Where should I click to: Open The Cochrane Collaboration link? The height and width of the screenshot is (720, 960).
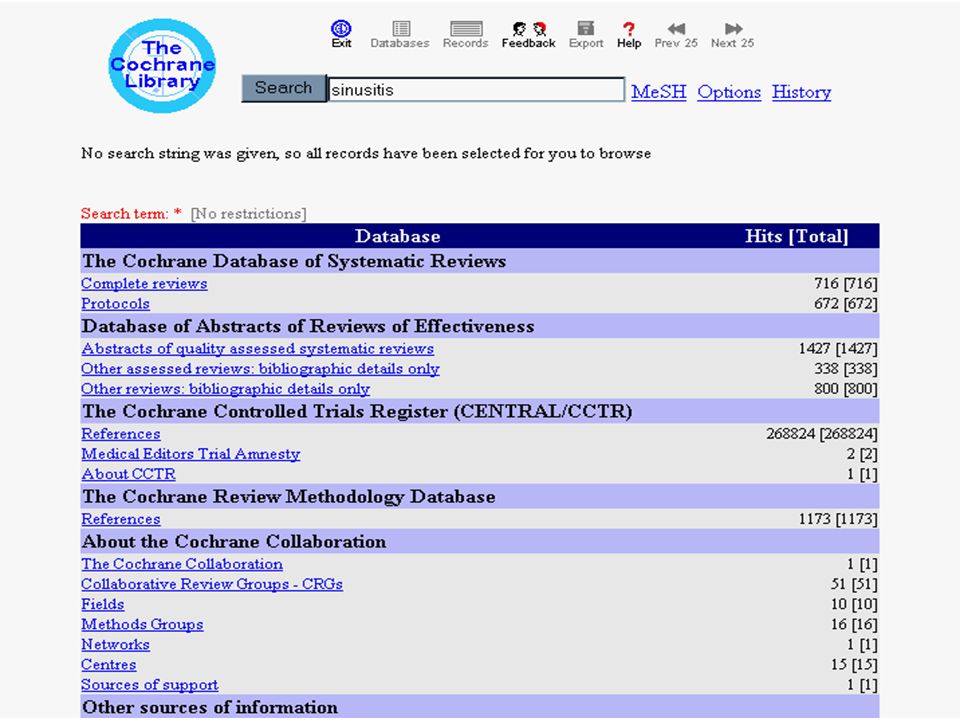(182, 564)
